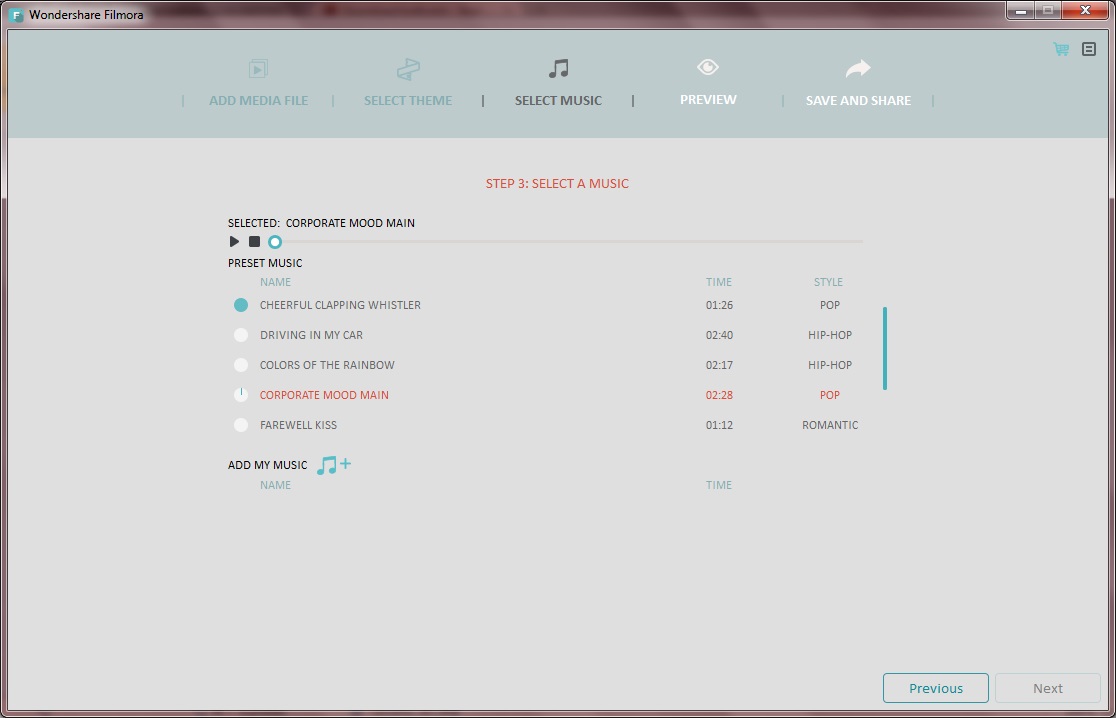Open the Select Theme step icon

408,69
